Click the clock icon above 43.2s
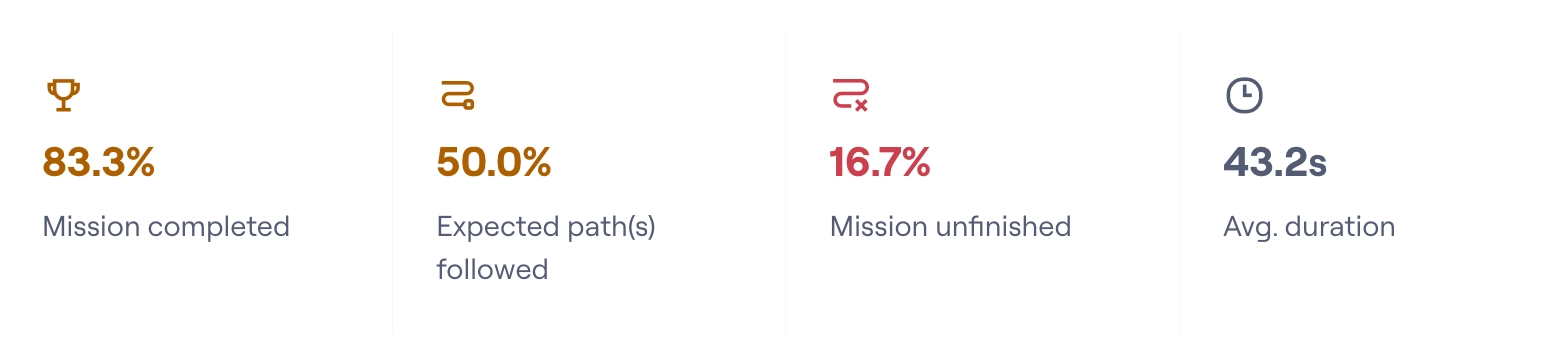The image size is (1568, 362). (x=1244, y=96)
